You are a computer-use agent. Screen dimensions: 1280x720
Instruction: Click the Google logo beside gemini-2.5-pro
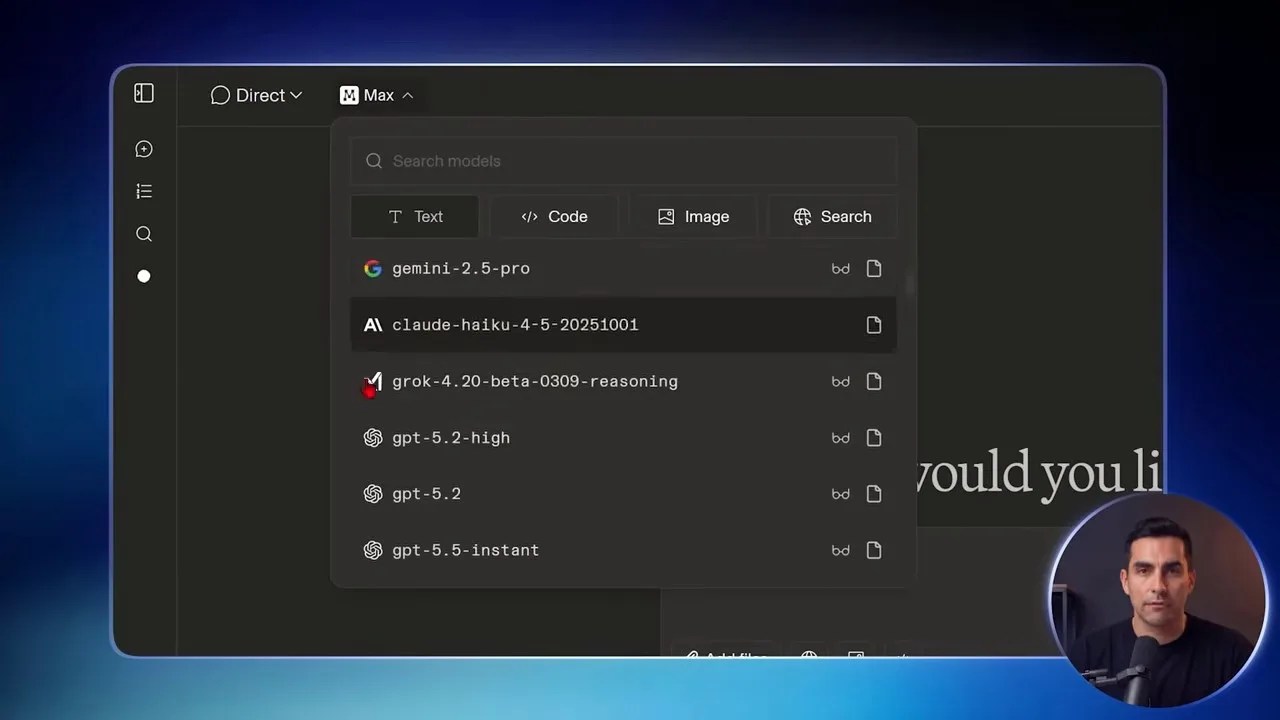point(373,268)
